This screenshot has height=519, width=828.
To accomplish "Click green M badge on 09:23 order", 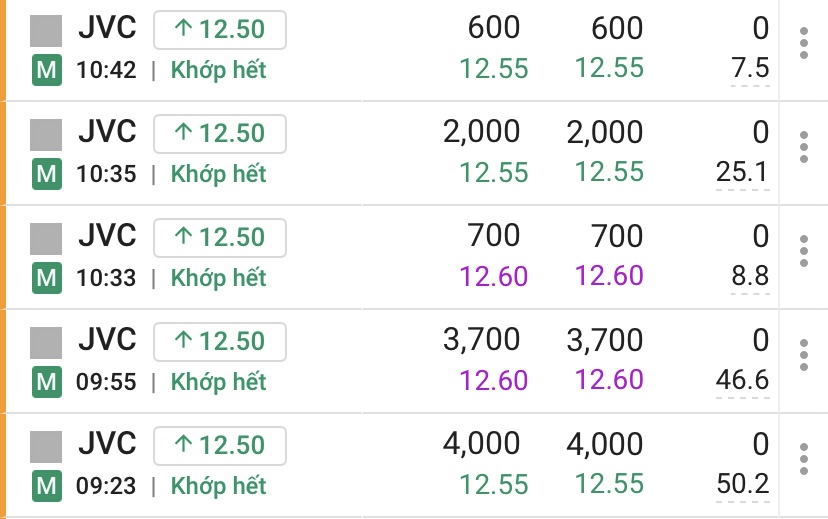I will pos(46,486).
